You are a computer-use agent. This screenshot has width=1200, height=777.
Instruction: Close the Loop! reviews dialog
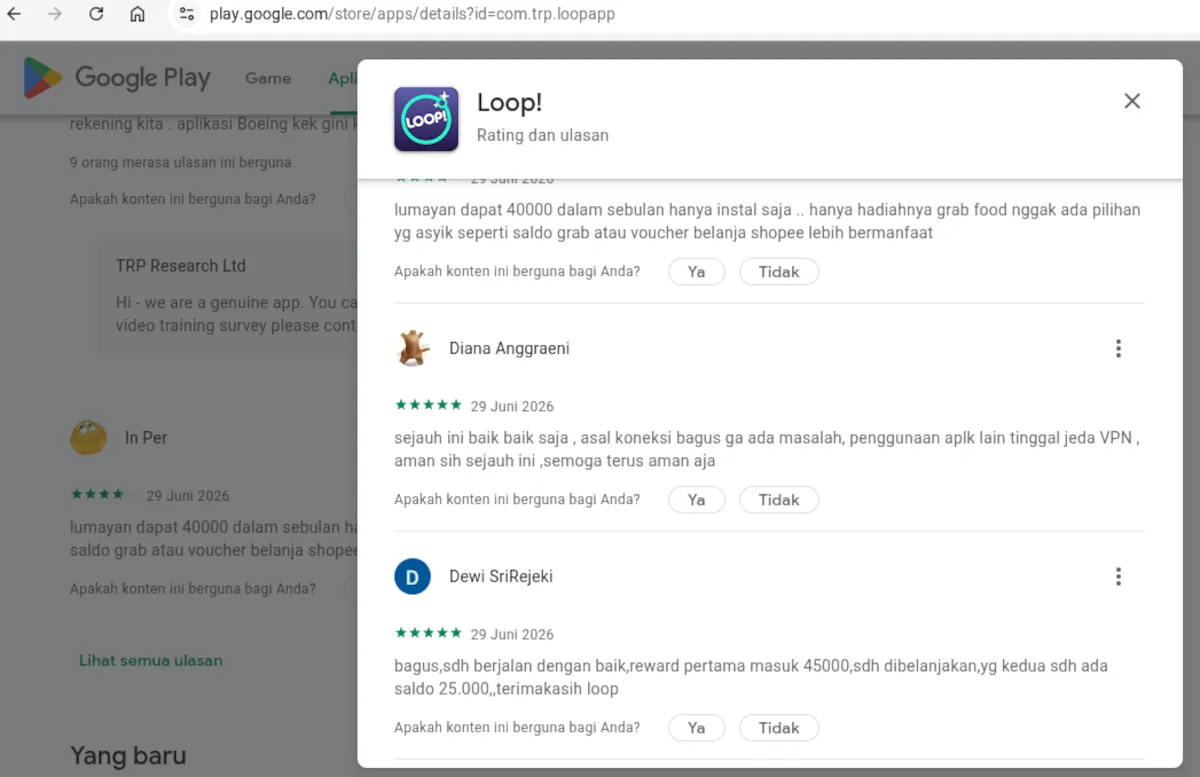[x=1132, y=101]
